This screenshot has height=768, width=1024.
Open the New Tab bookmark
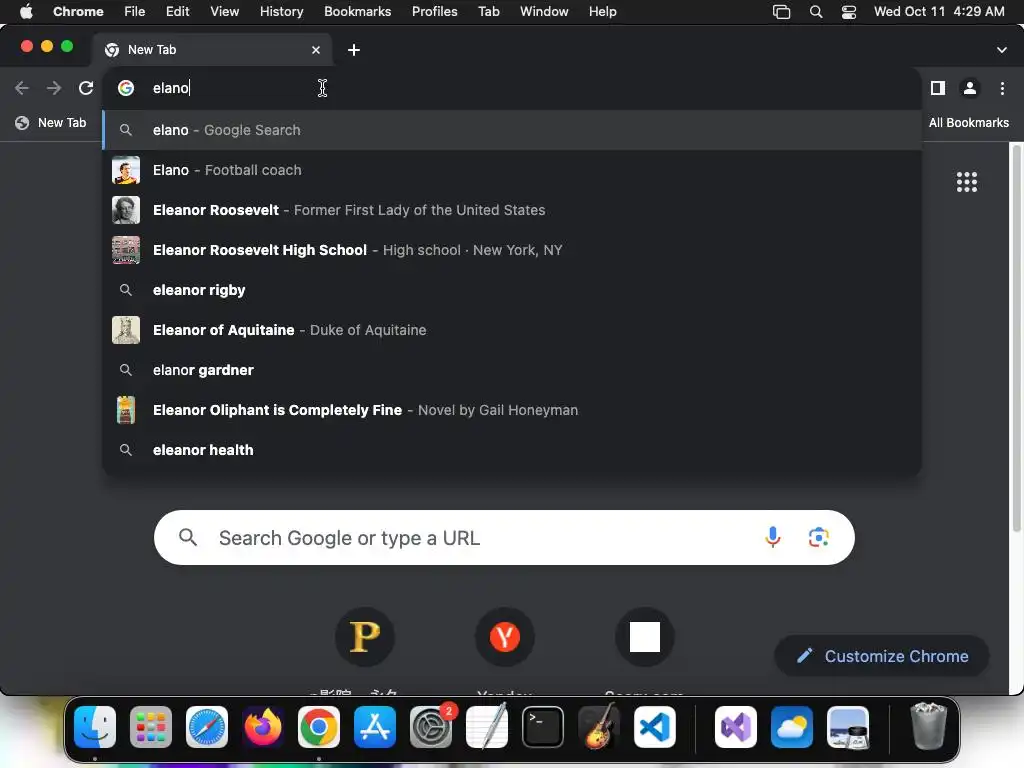[51, 123]
